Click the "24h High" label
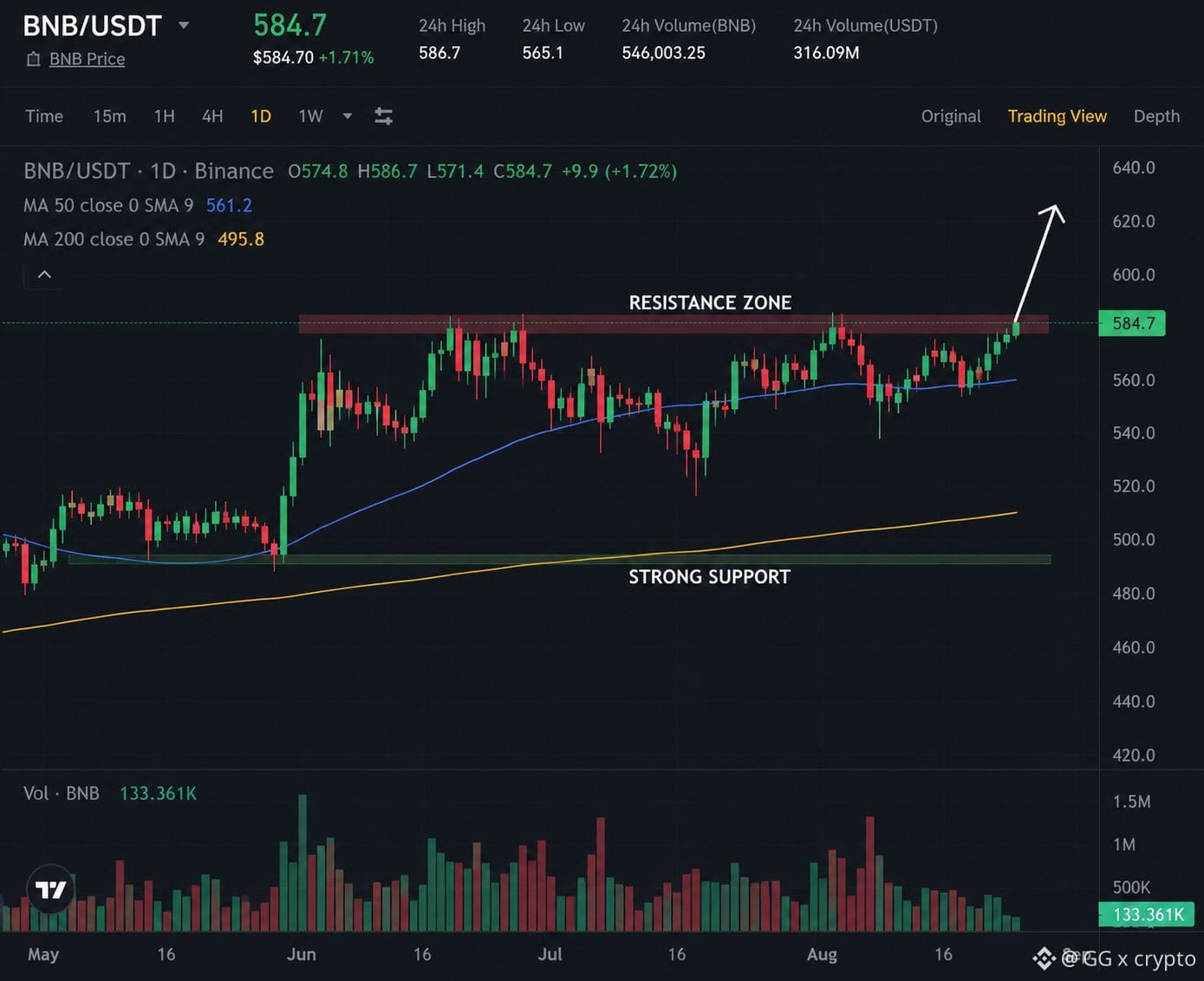This screenshot has height=981, width=1204. point(452,26)
